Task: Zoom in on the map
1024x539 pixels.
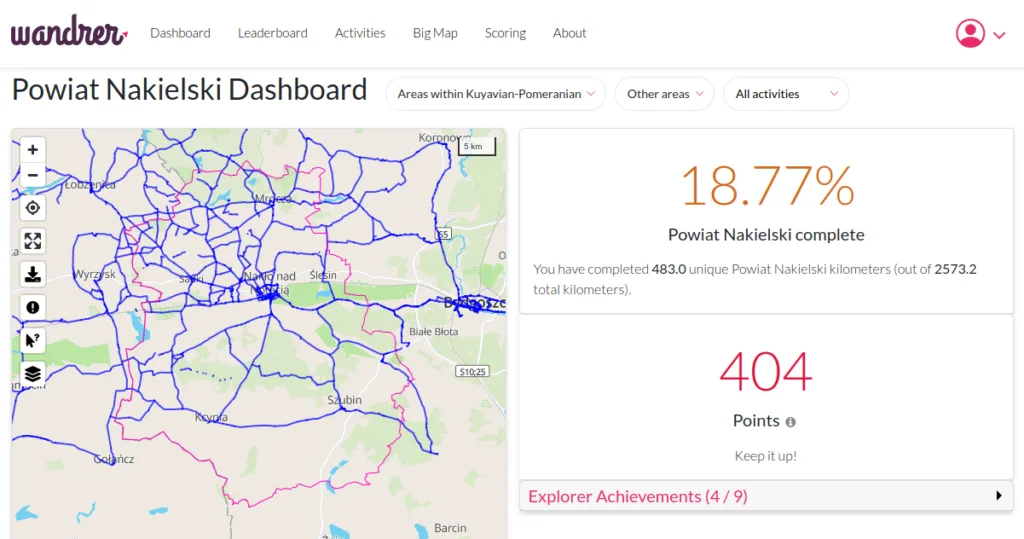Action: coord(33,149)
